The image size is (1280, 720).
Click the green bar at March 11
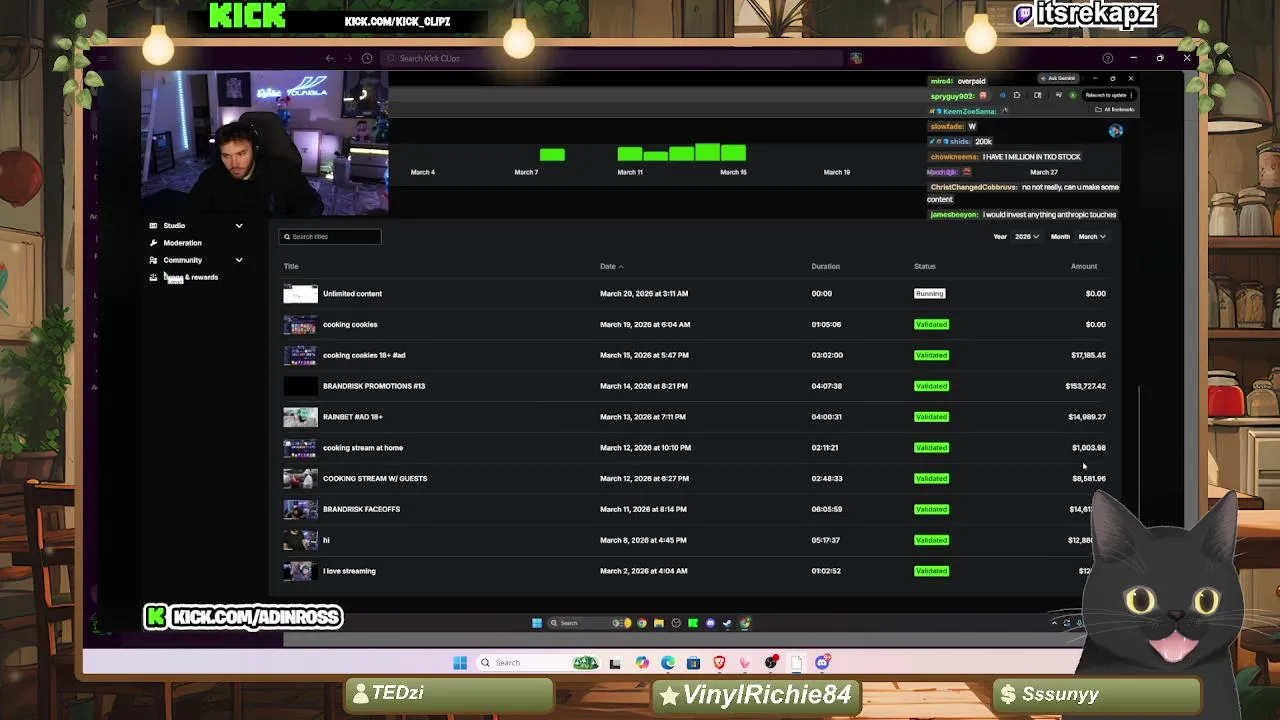coord(630,154)
